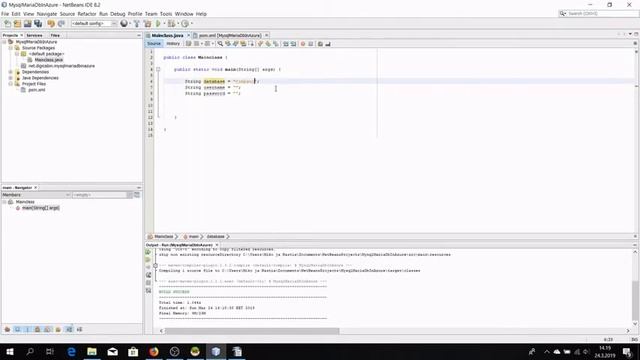Toggle Show Inherited Members in Navigator

pyautogui.click(x=7, y=329)
